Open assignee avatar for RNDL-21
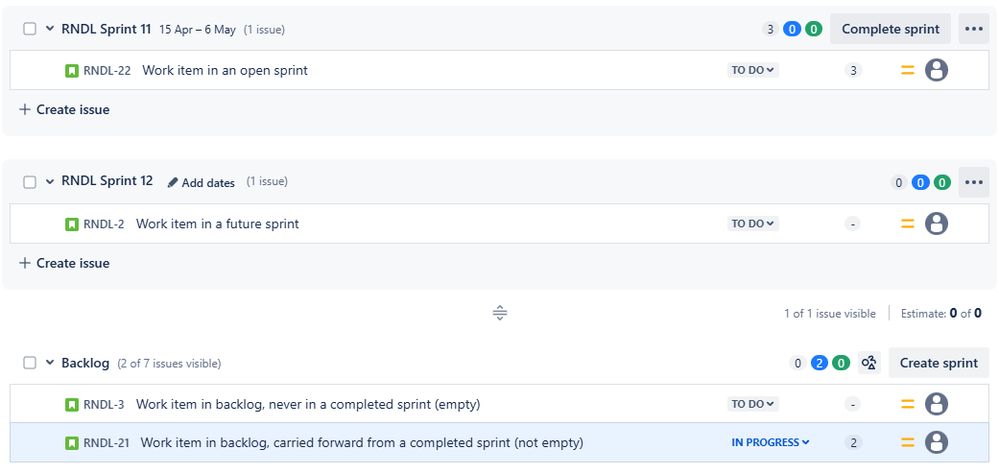Screen dimensions: 999x471 pyautogui.click(x=936, y=442)
